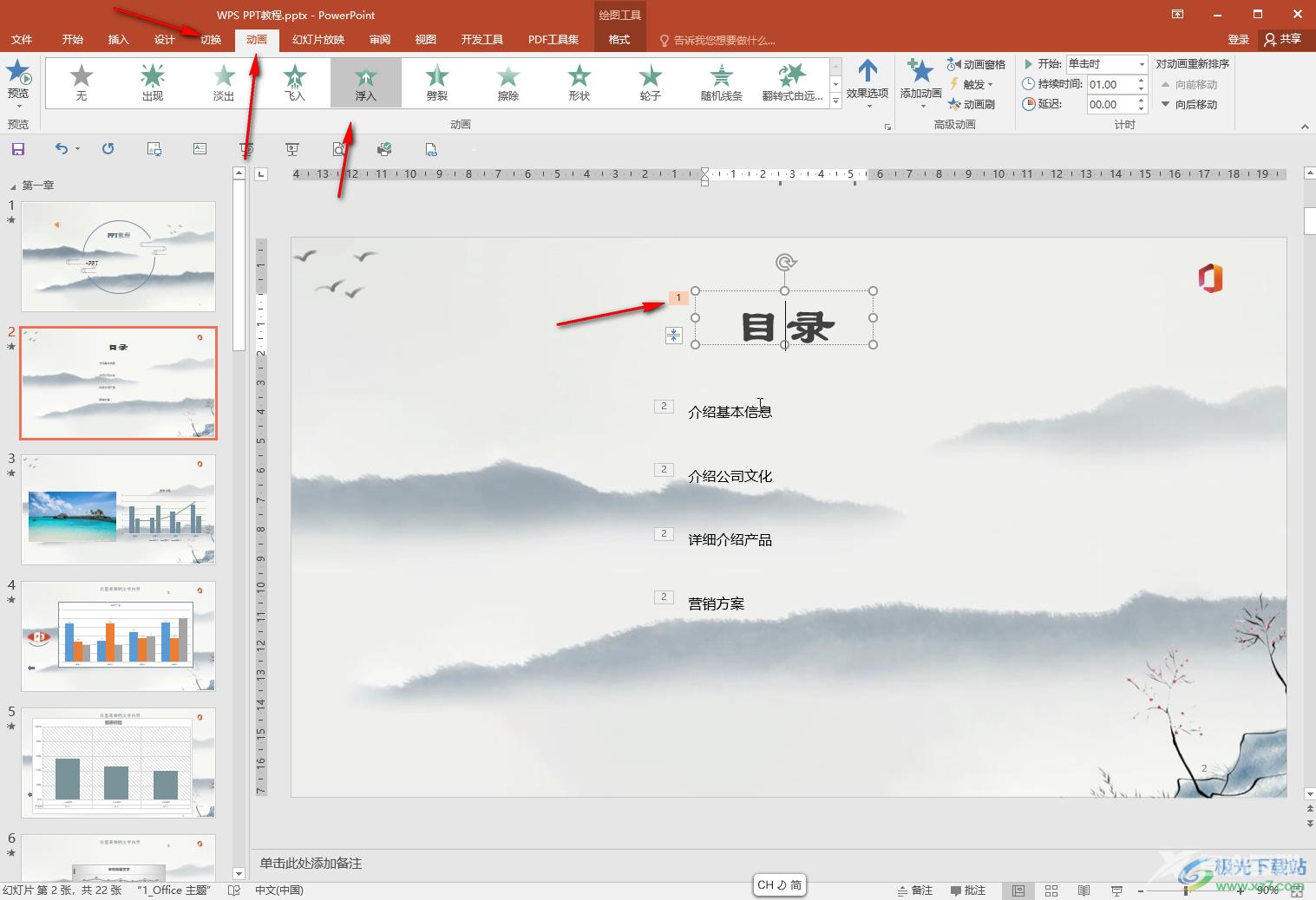
Task: Switch to the 设计 (Design) tab
Action: coord(165,40)
